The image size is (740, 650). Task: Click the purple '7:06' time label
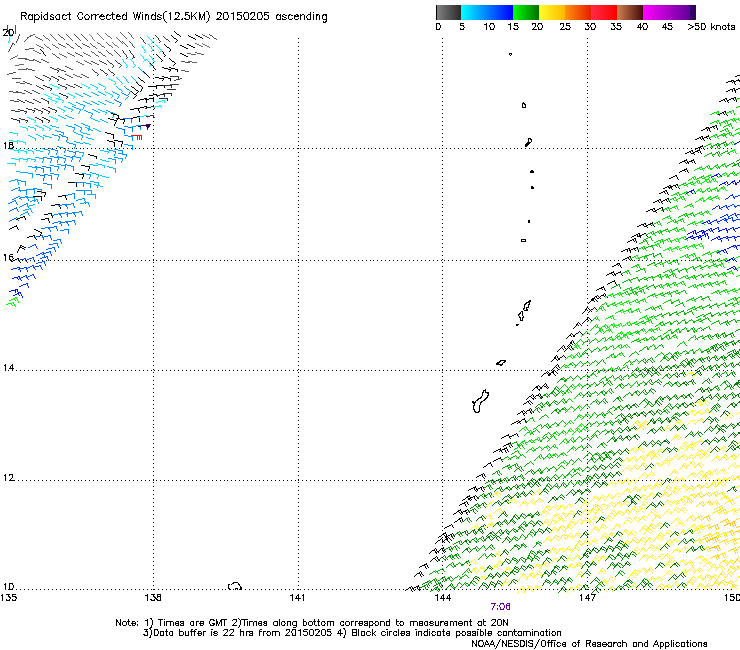coord(500,607)
